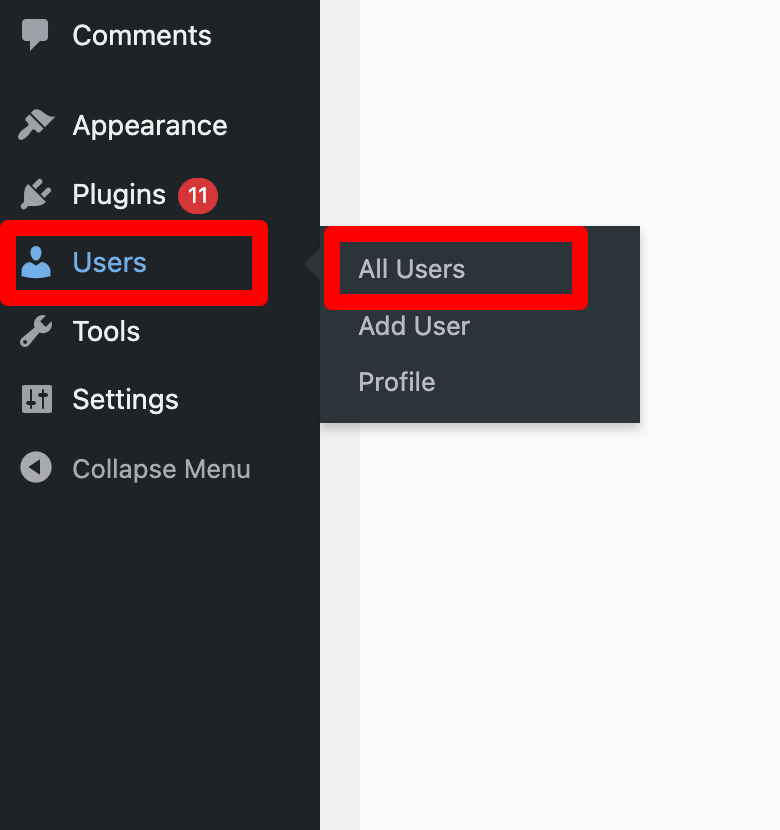Click the Comments speech bubble icon
This screenshot has width=780, height=830.
[x=35, y=34]
